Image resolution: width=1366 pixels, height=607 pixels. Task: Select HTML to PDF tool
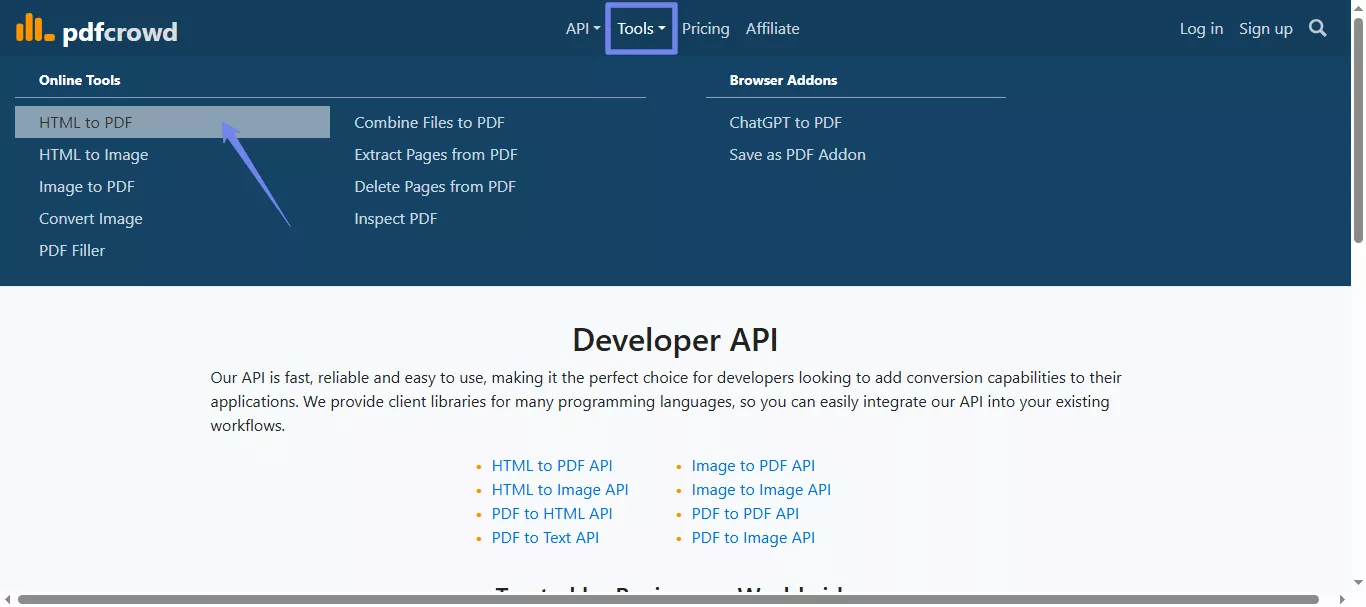point(172,122)
